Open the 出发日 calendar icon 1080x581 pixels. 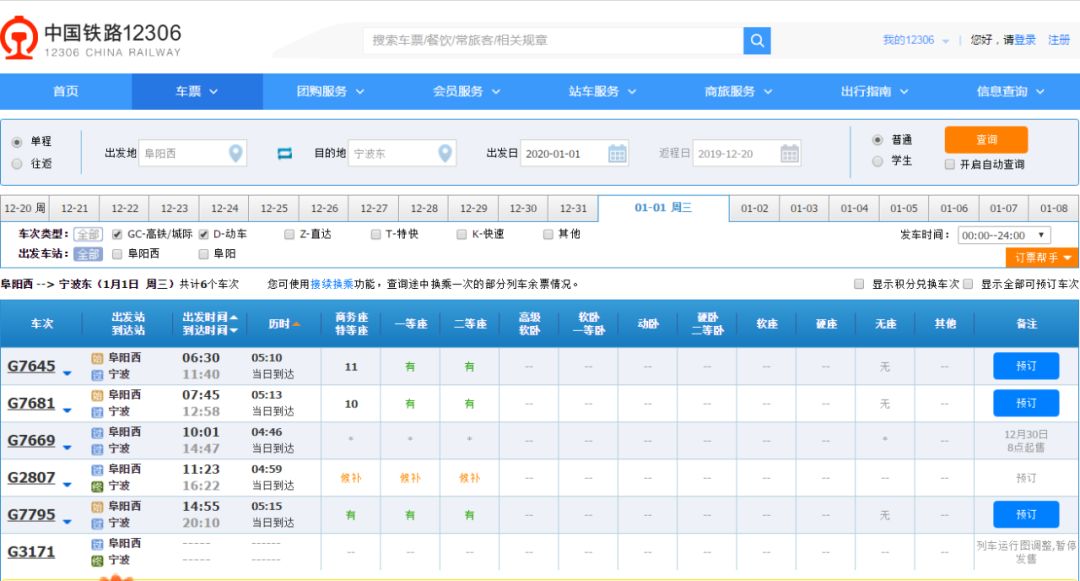click(617, 153)
